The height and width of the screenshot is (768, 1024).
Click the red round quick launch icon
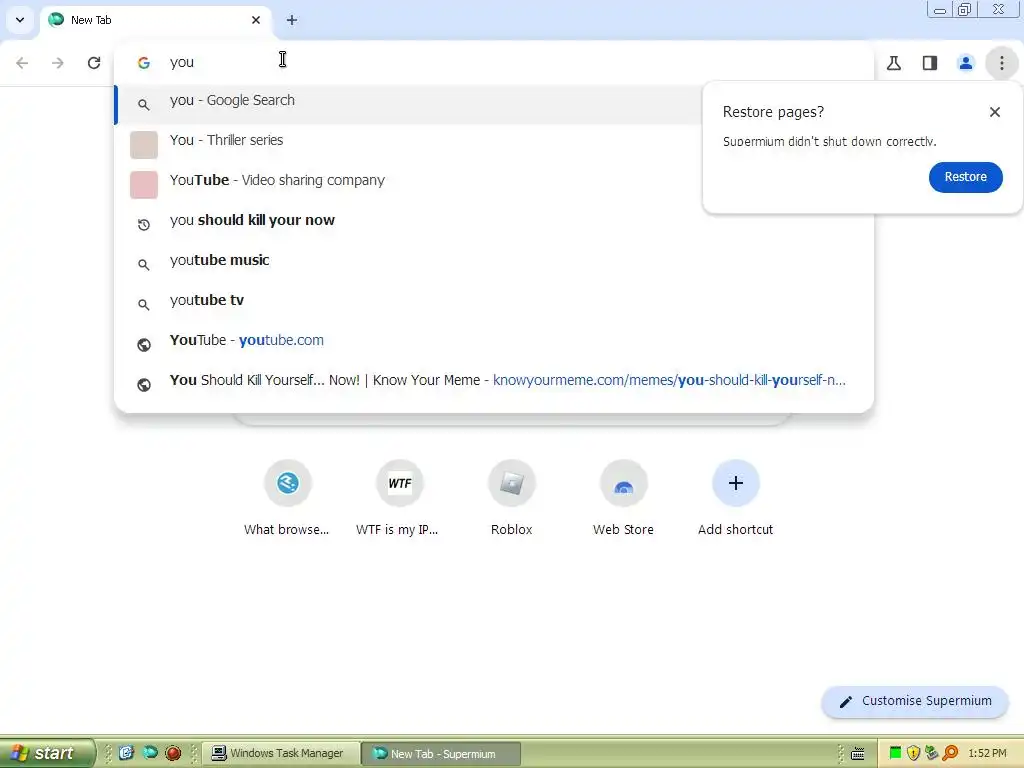(x=173, y=753)
